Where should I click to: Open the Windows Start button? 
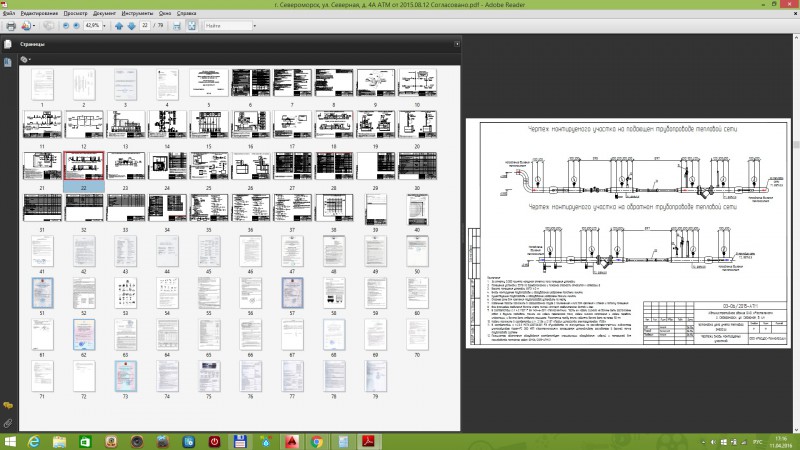(9, 441)
